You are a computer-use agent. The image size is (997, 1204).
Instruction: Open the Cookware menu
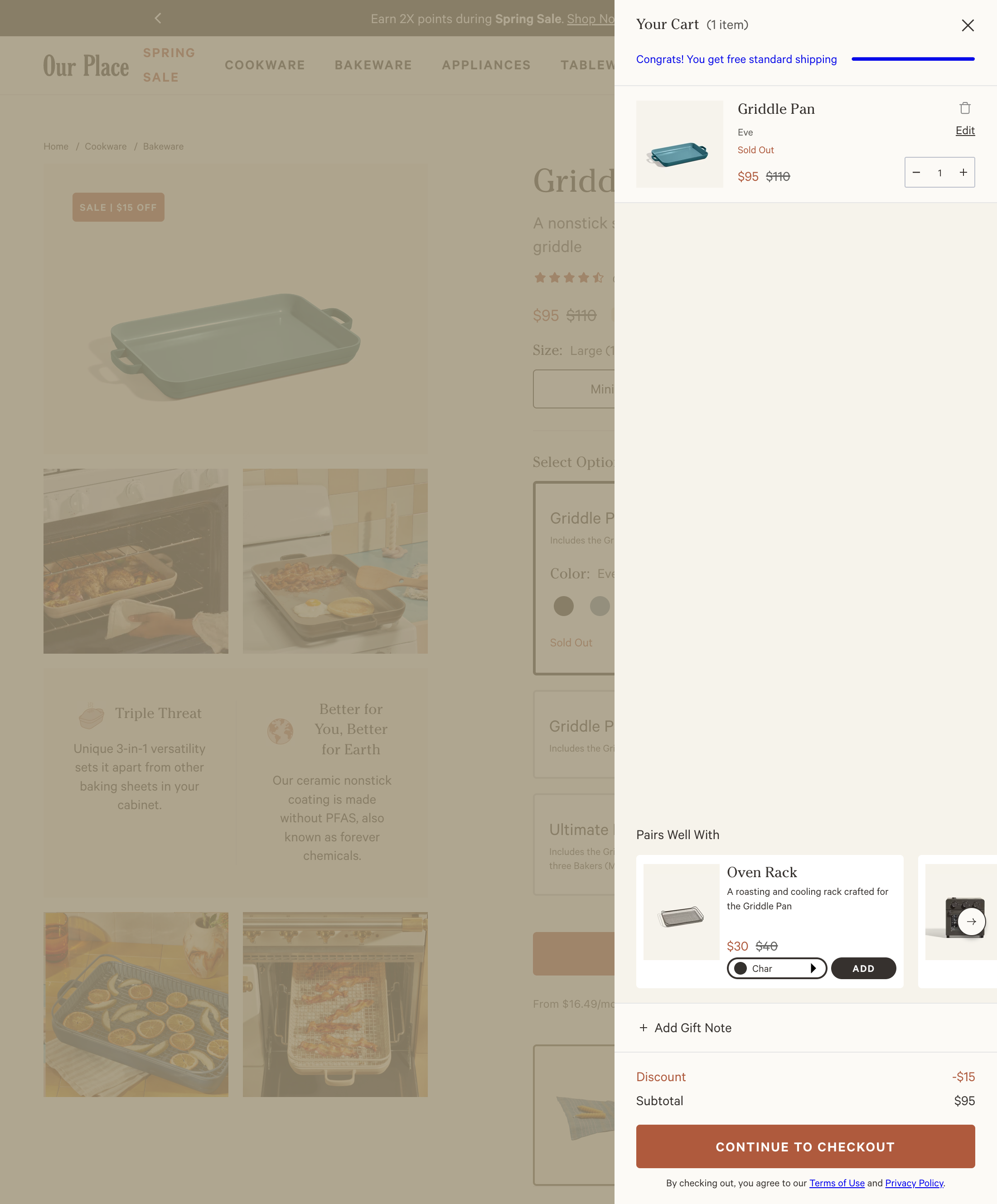click(x=265, y=65)
